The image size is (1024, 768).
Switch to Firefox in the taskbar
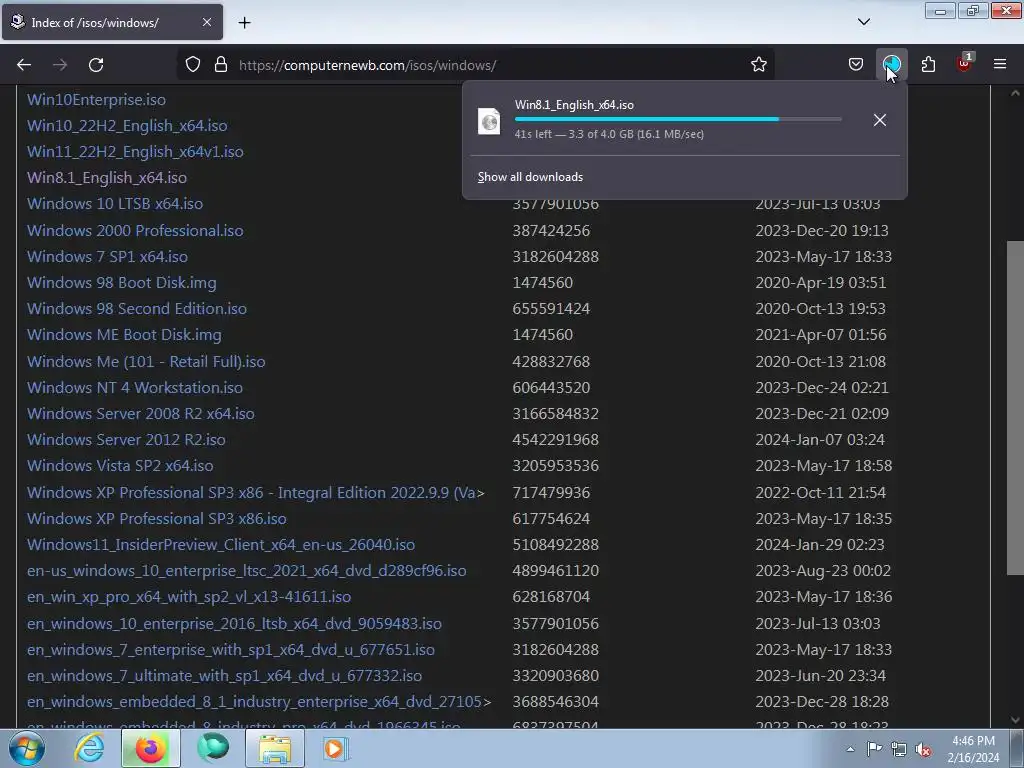150,748
